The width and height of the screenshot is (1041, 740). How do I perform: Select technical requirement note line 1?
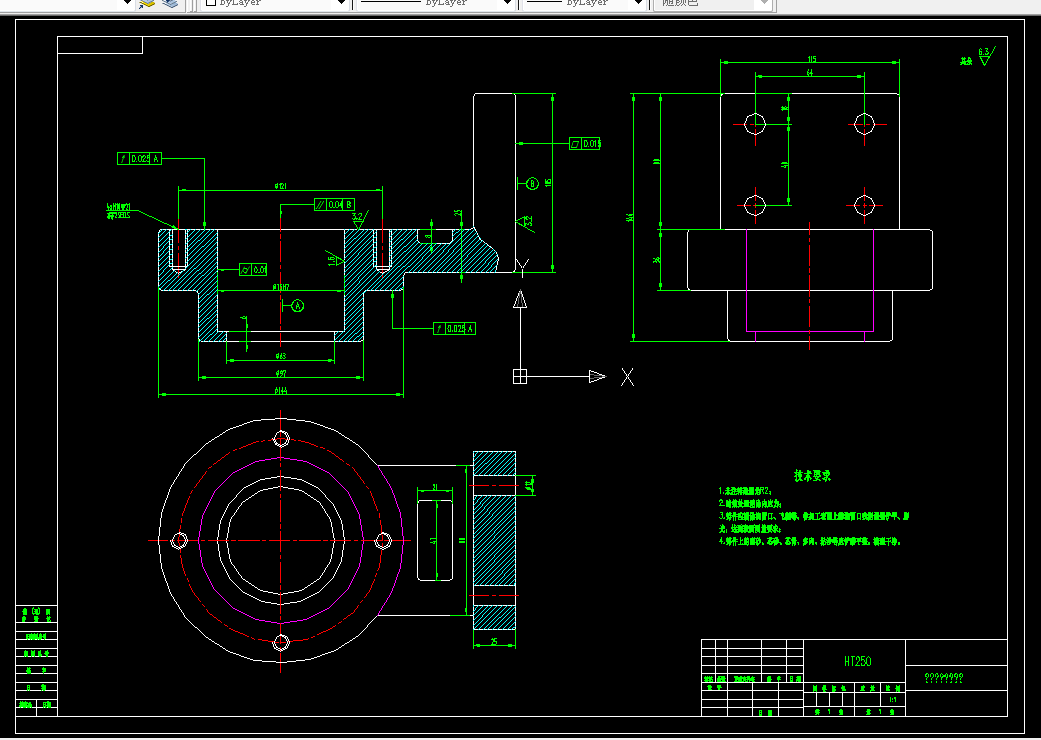click(746, 491)
